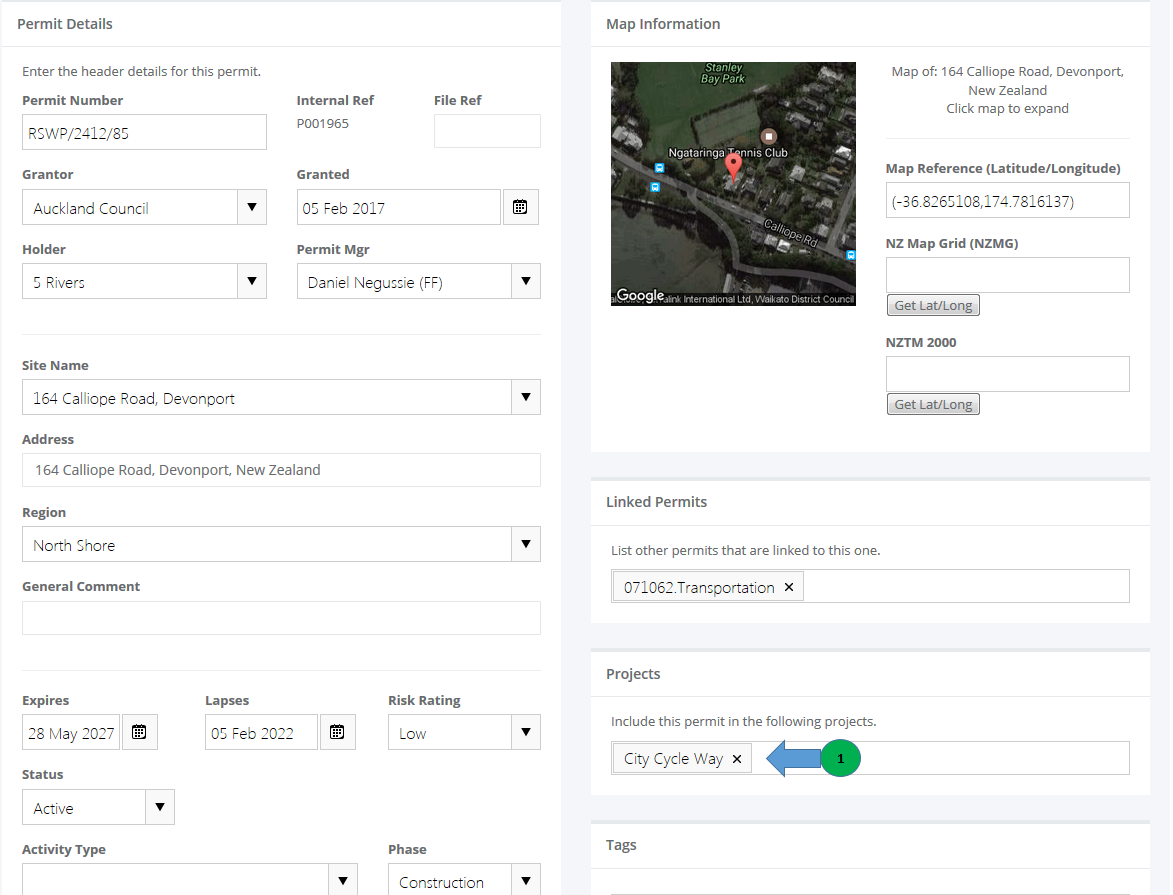Viewport: 1173px width, 895px height.
Task: Expand the Permit Mgr dropdown
Action: tap(525, 281)
